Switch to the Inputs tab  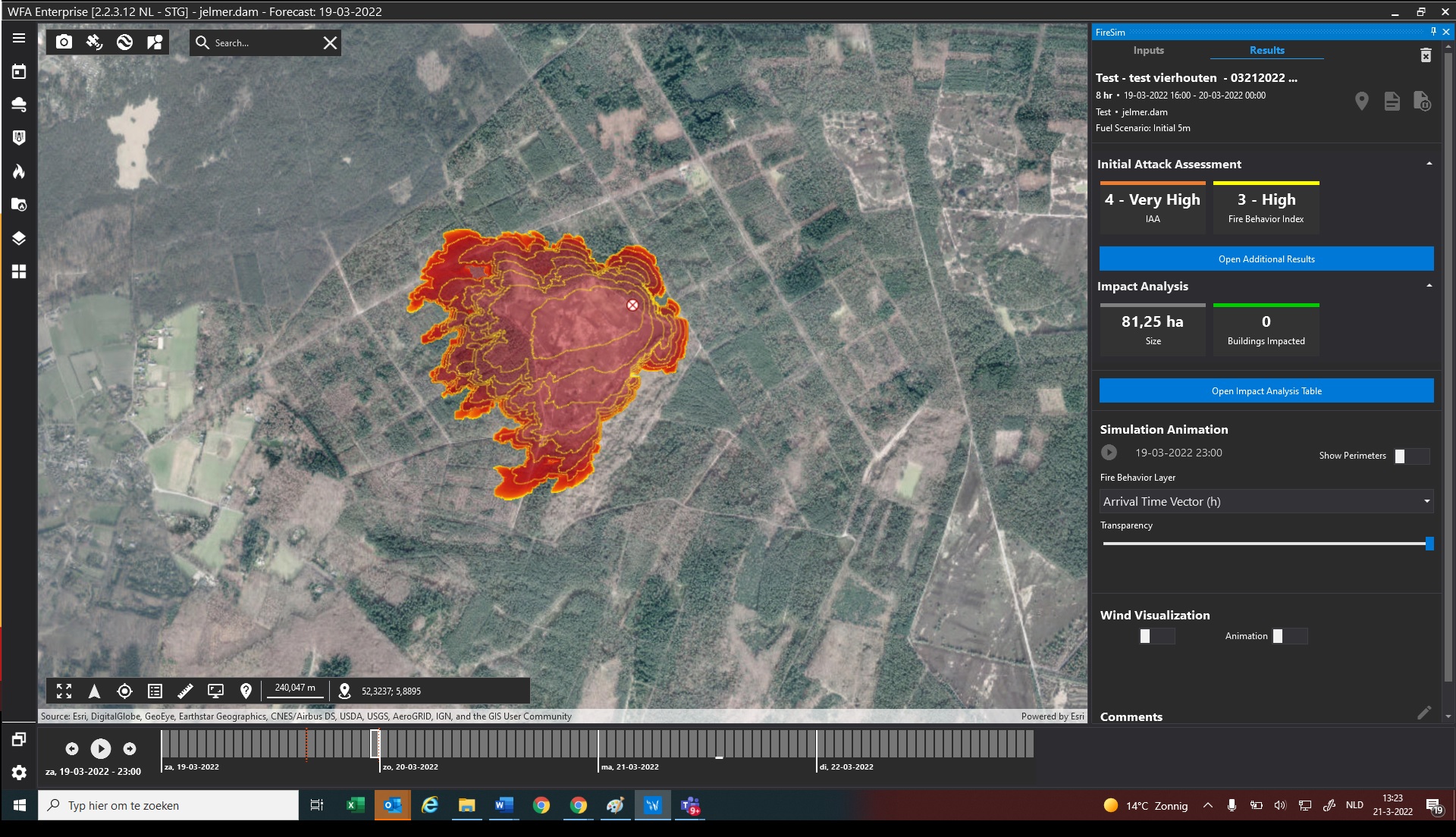coord(1148,50)
